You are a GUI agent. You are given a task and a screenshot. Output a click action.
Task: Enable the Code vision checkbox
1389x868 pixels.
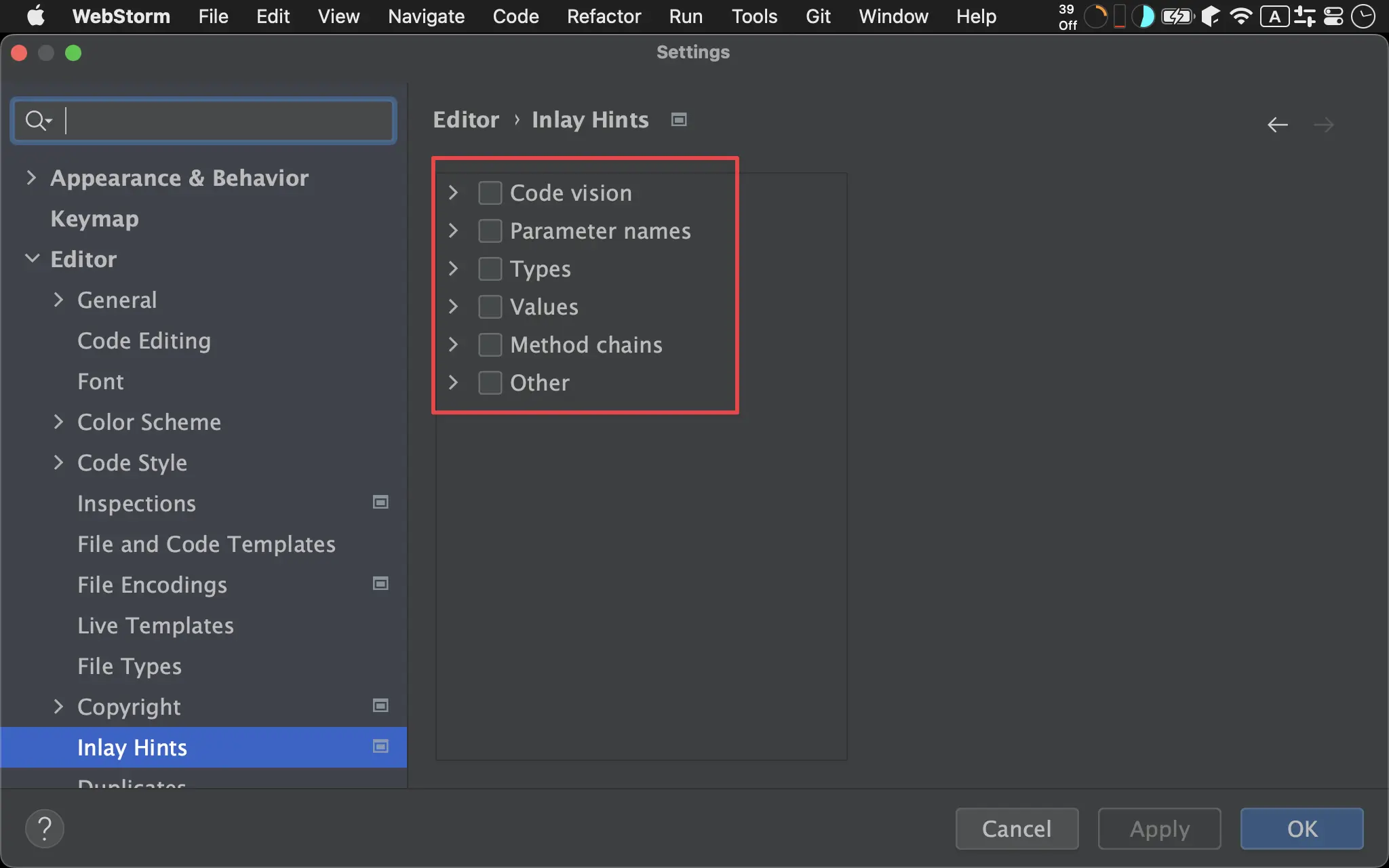point(490,193)
